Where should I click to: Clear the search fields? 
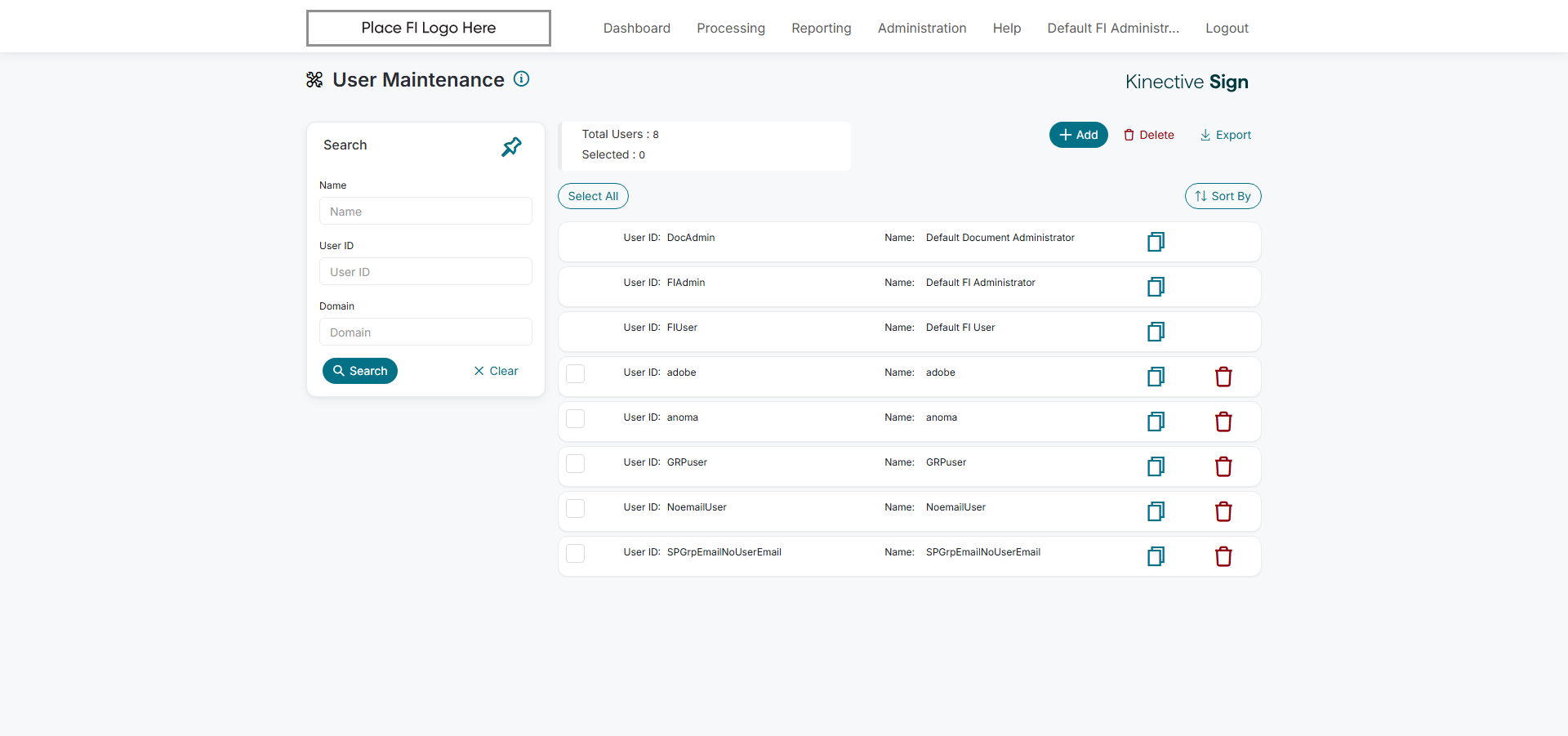496,371
